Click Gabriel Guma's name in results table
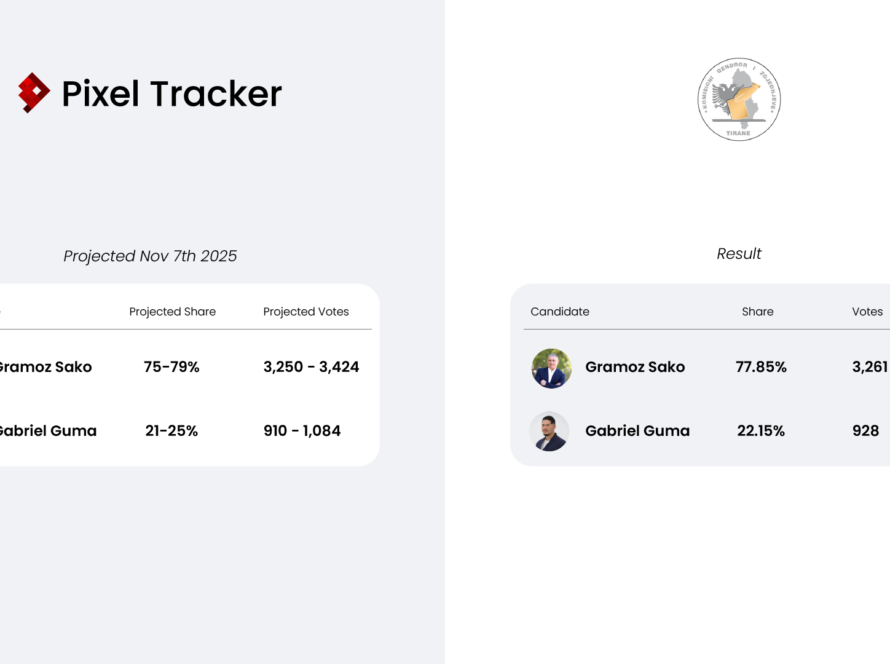890x664 pixels. coord(637,431)
